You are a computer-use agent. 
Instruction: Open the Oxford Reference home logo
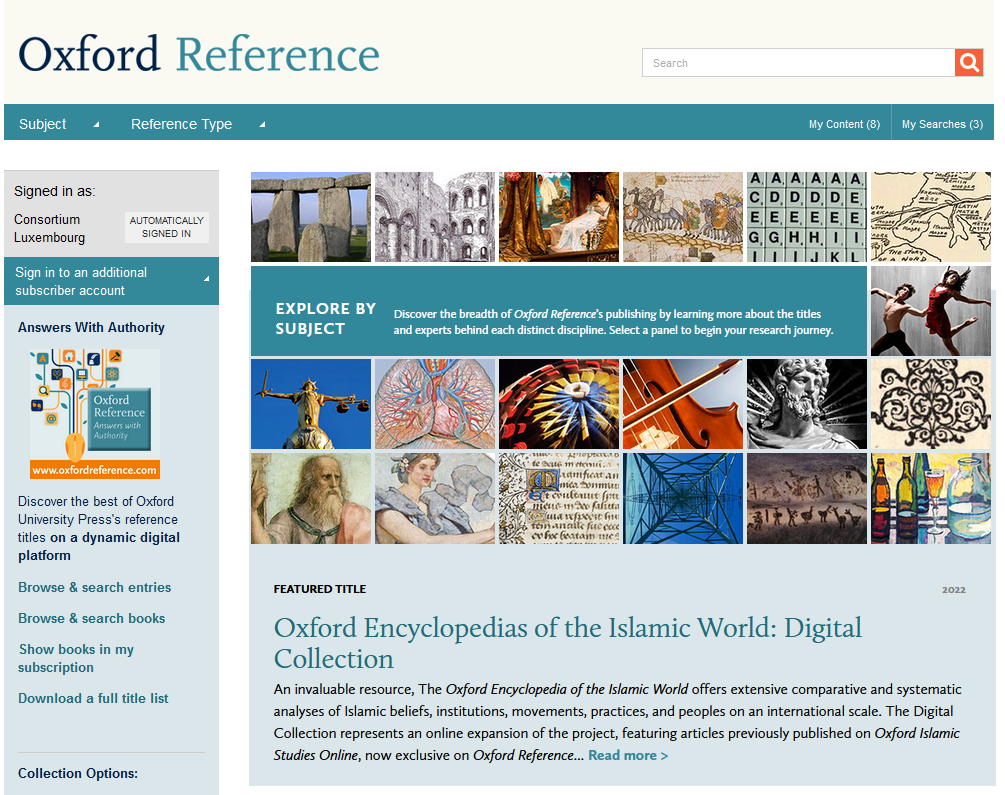pos(199,54)
